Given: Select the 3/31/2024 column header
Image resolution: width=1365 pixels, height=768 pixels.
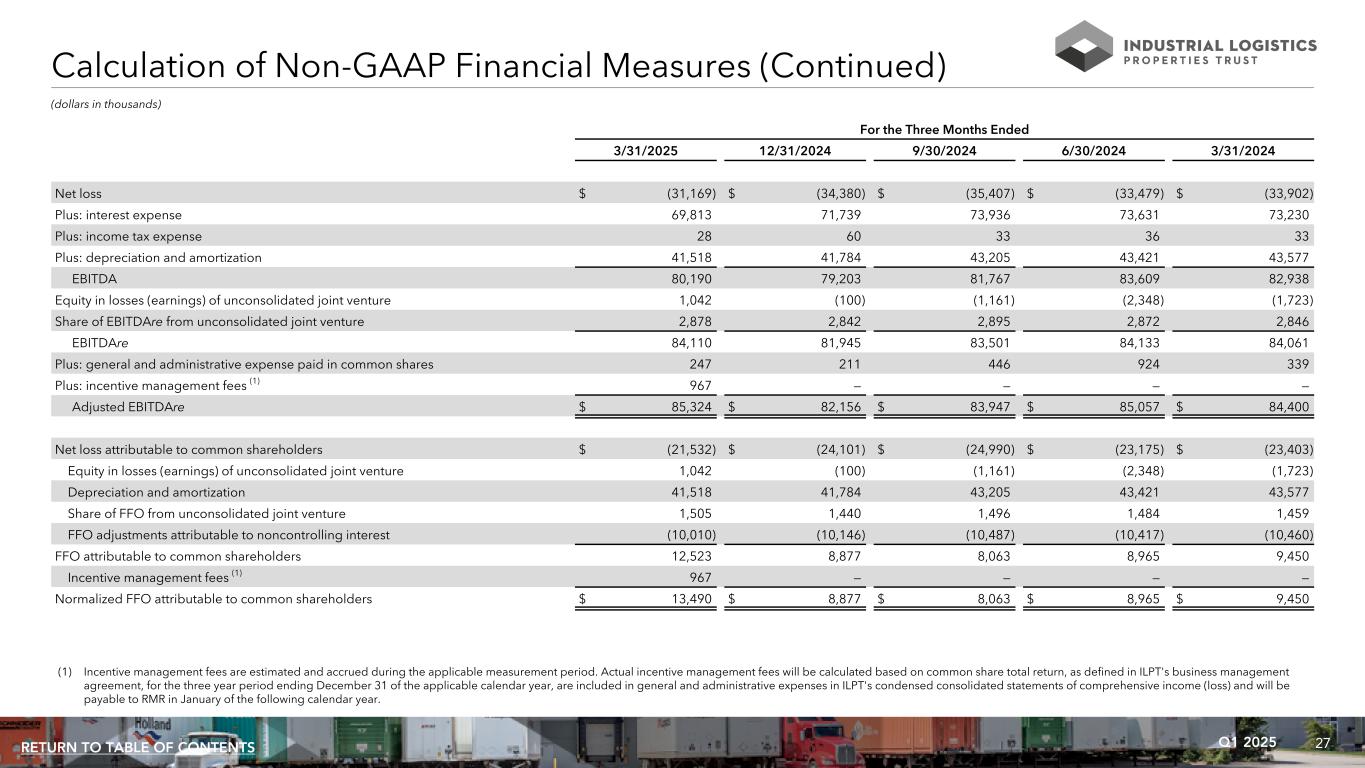Looking at the screenshot, I should coord(1242,151).
